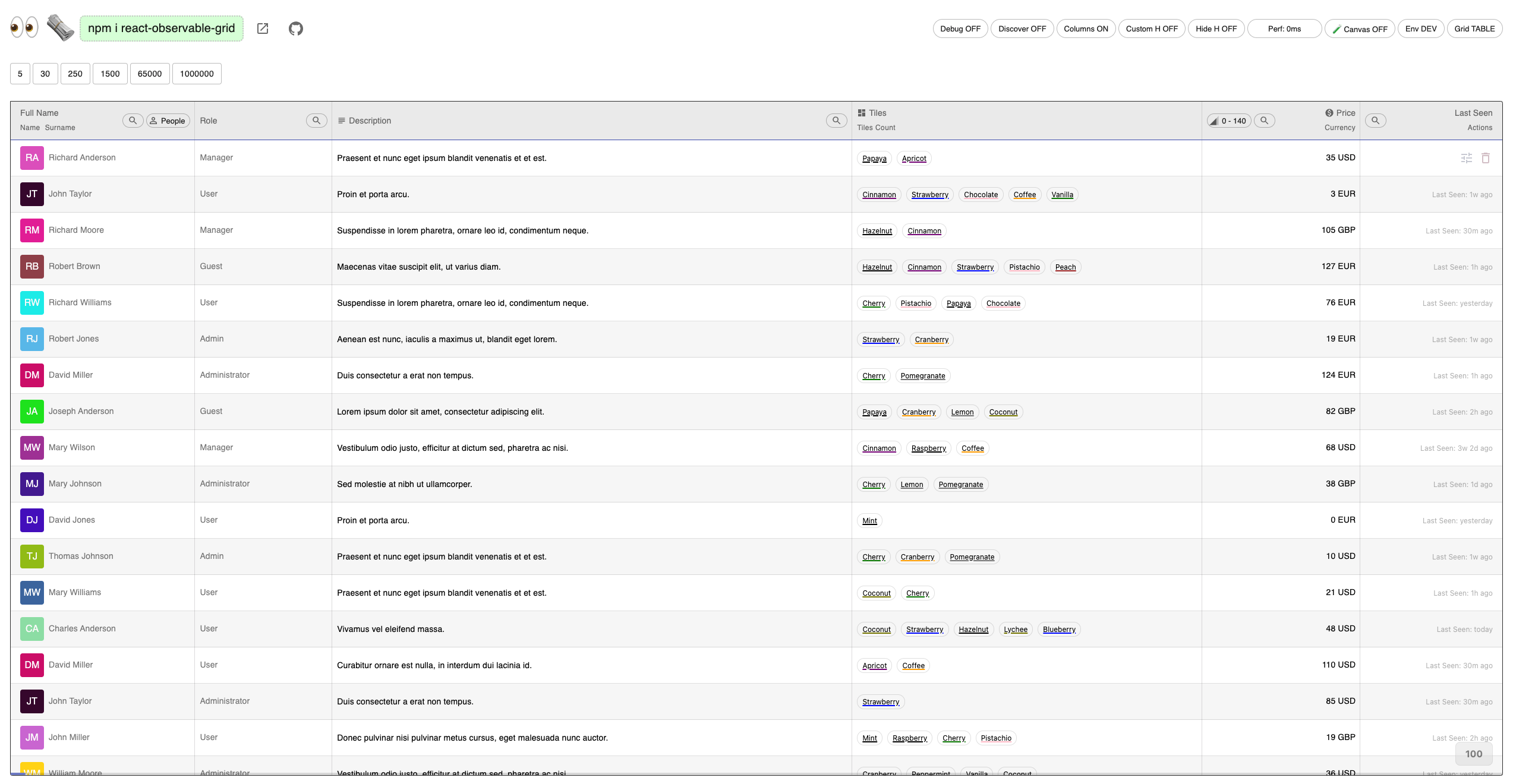The image size is (1513, 784).
Task: Click the RA avatar for Richard Anderson
Action: pos(32,158)
